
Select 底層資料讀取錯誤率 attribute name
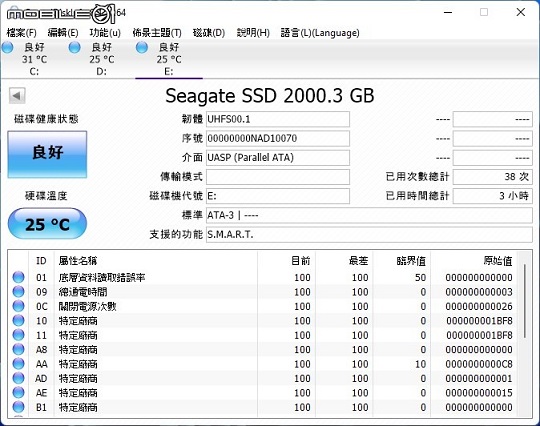coord(102,278)
